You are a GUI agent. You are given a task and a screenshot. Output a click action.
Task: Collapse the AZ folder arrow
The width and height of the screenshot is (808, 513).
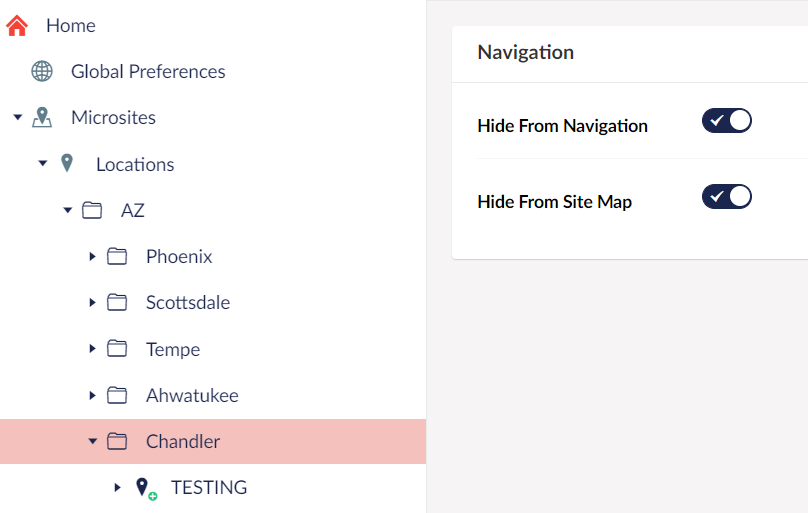68,210
